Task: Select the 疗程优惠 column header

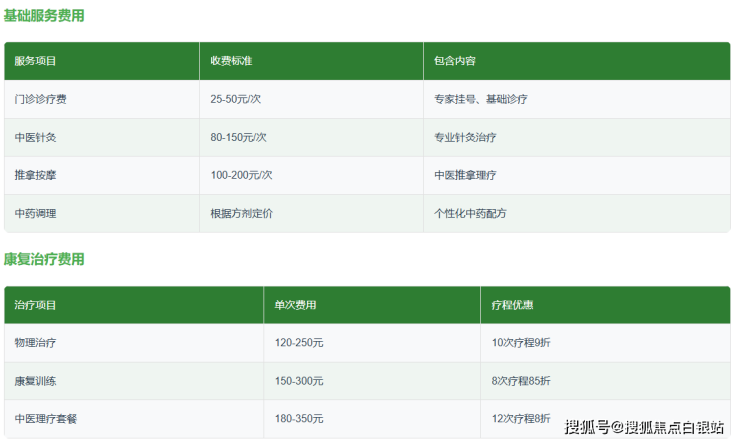Action: (x=512, y=305)
